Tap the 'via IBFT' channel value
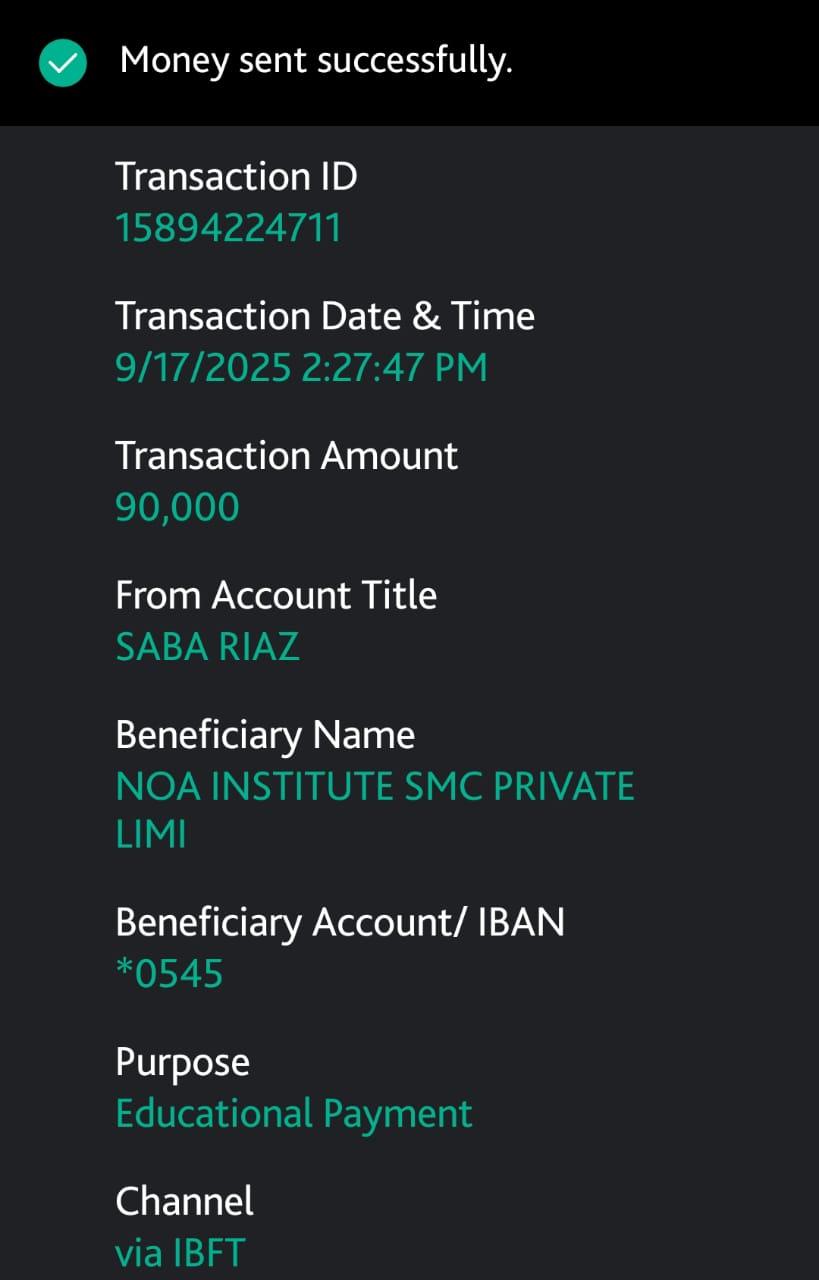Screen dimensions: 819x1280 coord(180,1253)
